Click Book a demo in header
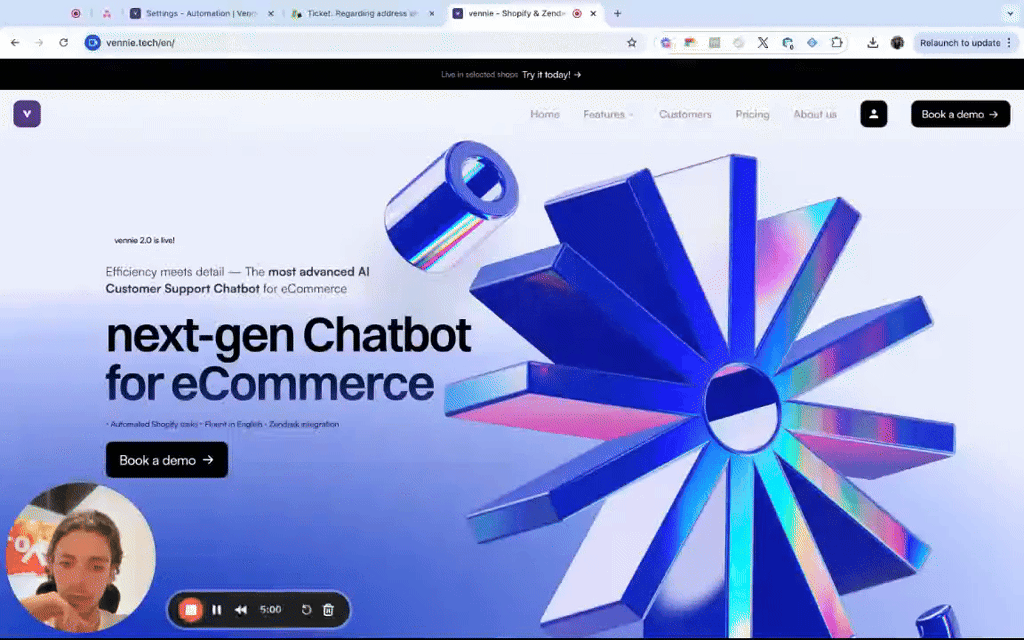The height and width of the screenshot is (640, 1024). [961, 114]
